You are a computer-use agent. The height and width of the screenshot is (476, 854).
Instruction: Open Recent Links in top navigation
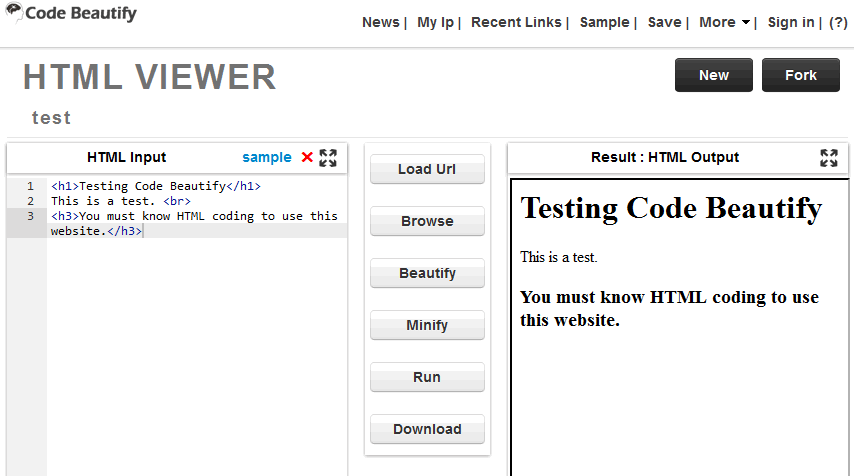click(x=516, y=22)
